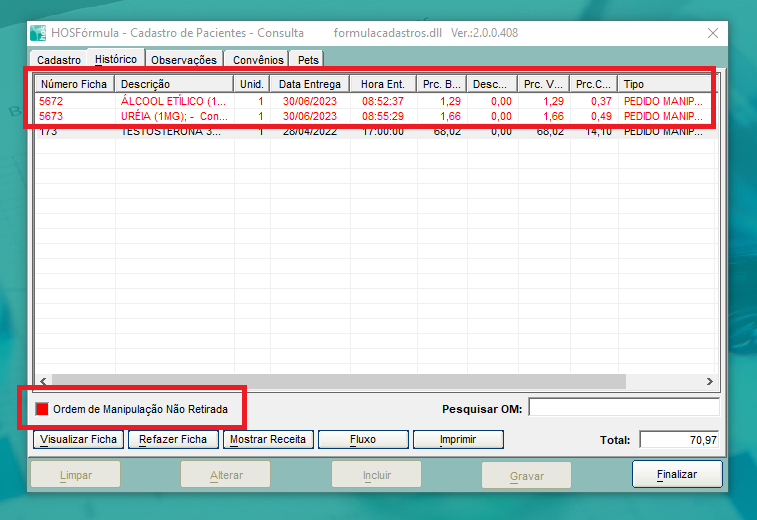Click the red legend color square
This screenshot has width=757, height=520.
pyautogui.click(x=42, y=409)
